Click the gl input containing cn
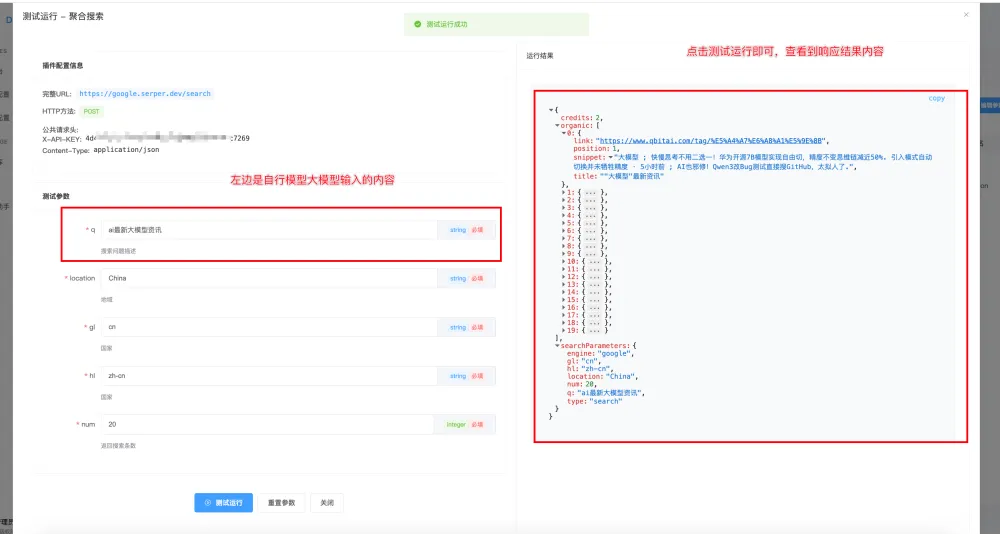Viewport: 1000px width, 534px height. [x=268, y=327]
